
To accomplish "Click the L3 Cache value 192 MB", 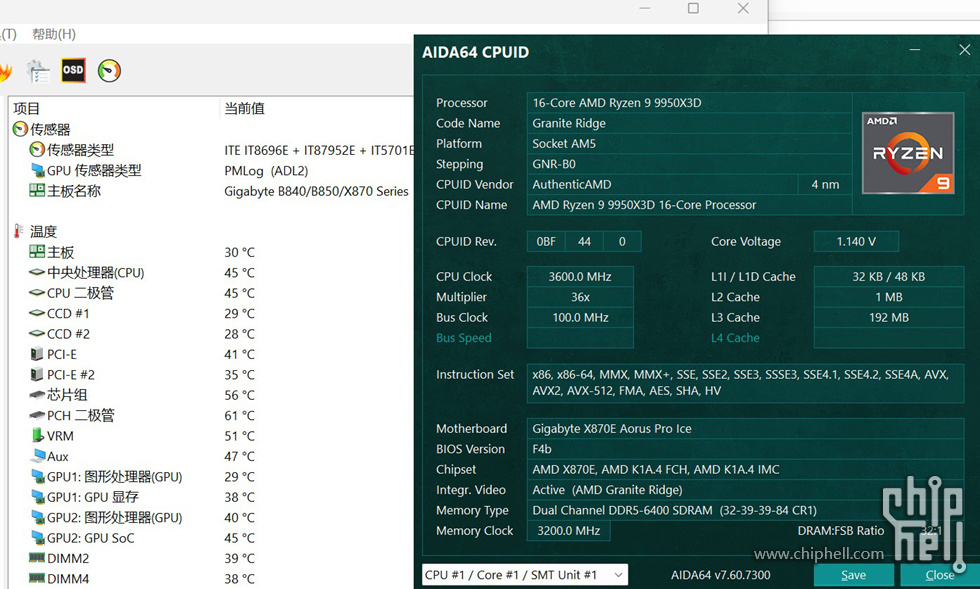I will tap(889, 318).
